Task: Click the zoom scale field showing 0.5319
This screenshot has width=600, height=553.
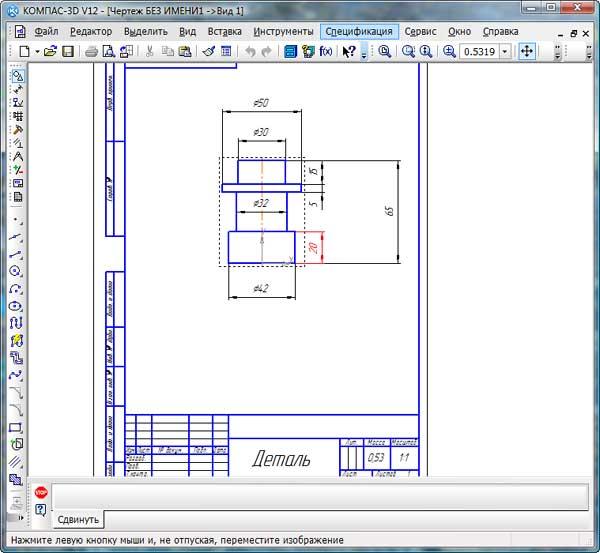Action: point(479,51)
